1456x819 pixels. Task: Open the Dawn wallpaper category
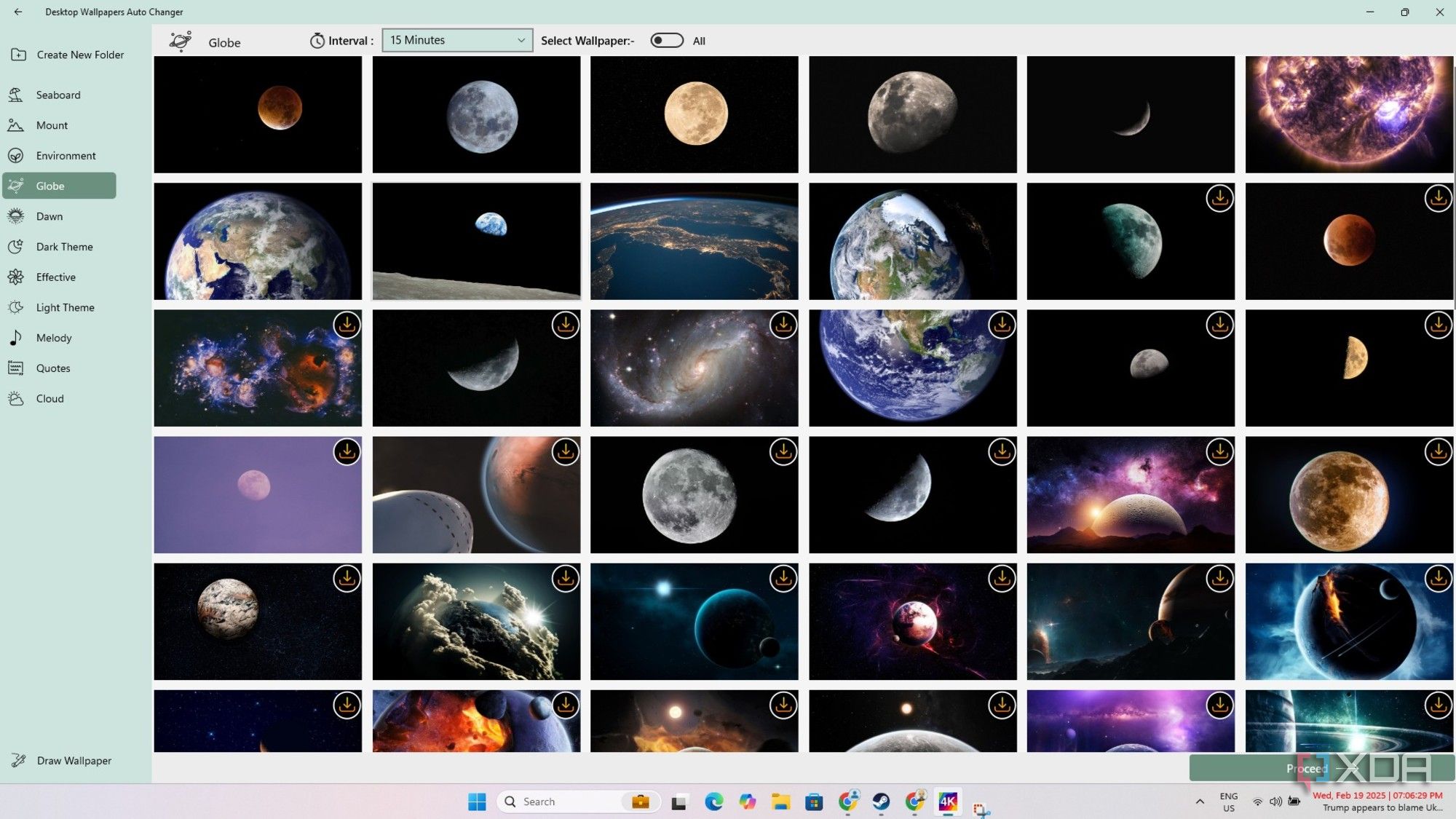point(49,216)
